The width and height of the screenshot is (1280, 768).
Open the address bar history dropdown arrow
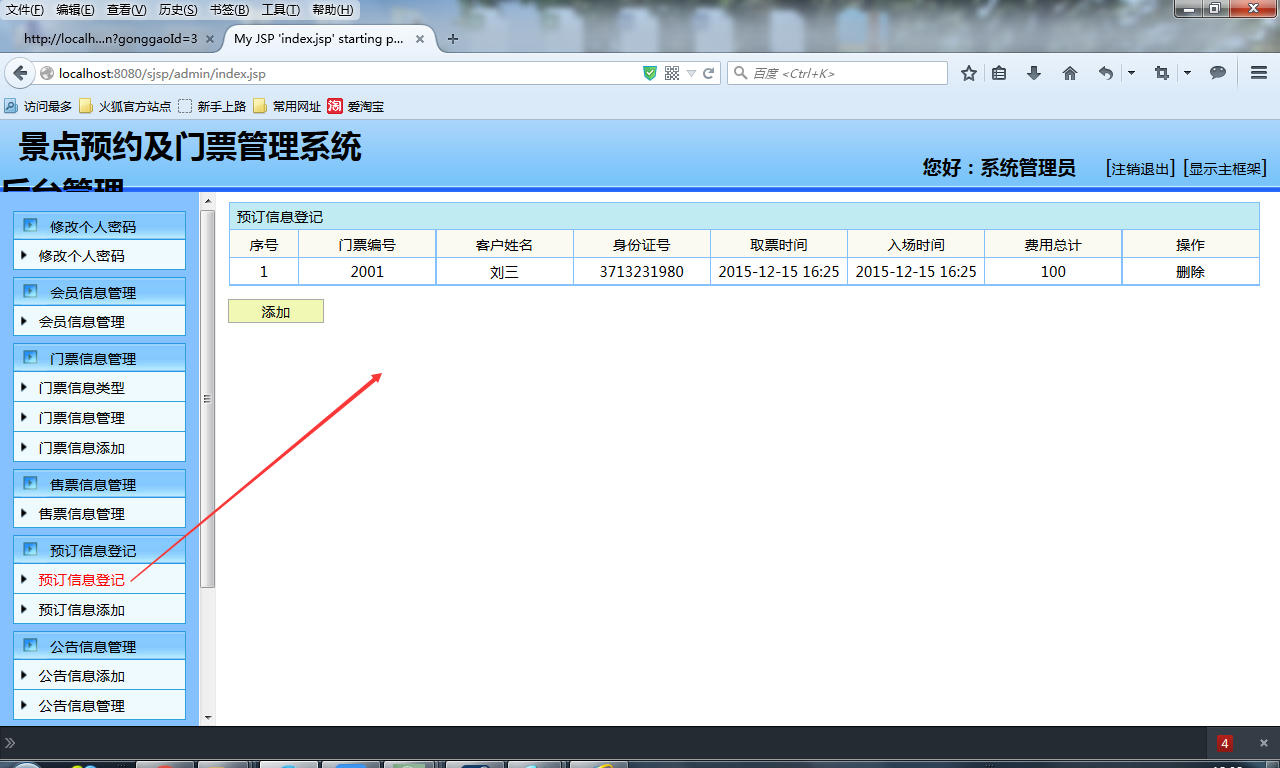[691, 74]
